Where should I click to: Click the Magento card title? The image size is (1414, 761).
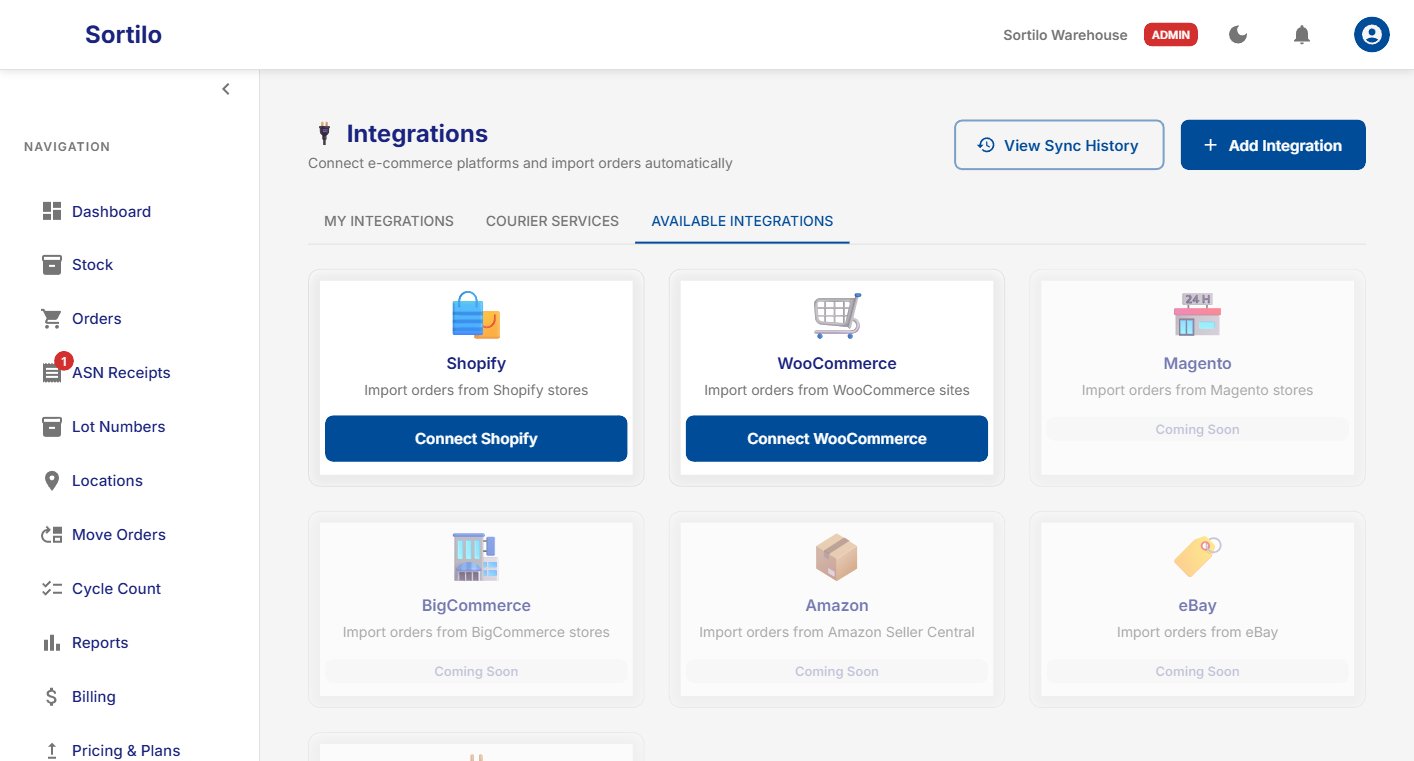1197,364
